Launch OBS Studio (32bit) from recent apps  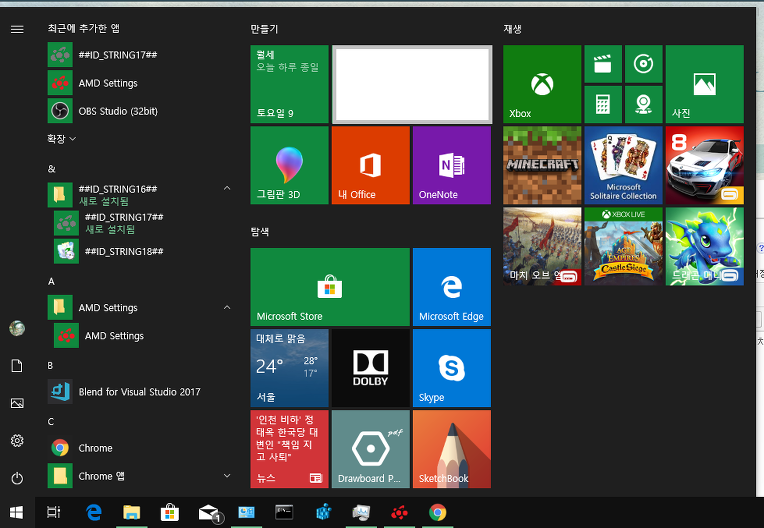139,111
